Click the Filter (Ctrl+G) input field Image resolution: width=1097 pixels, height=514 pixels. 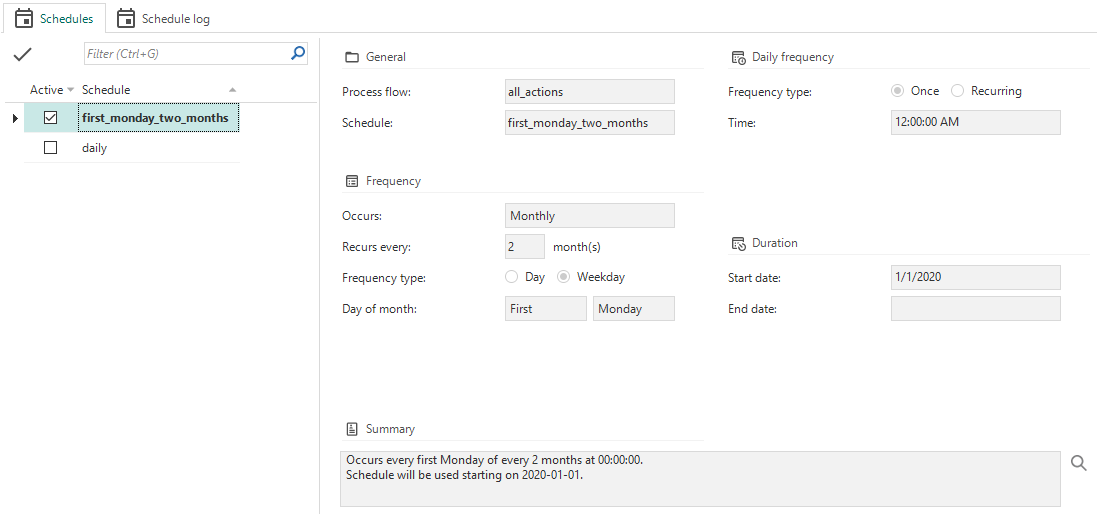185,54
